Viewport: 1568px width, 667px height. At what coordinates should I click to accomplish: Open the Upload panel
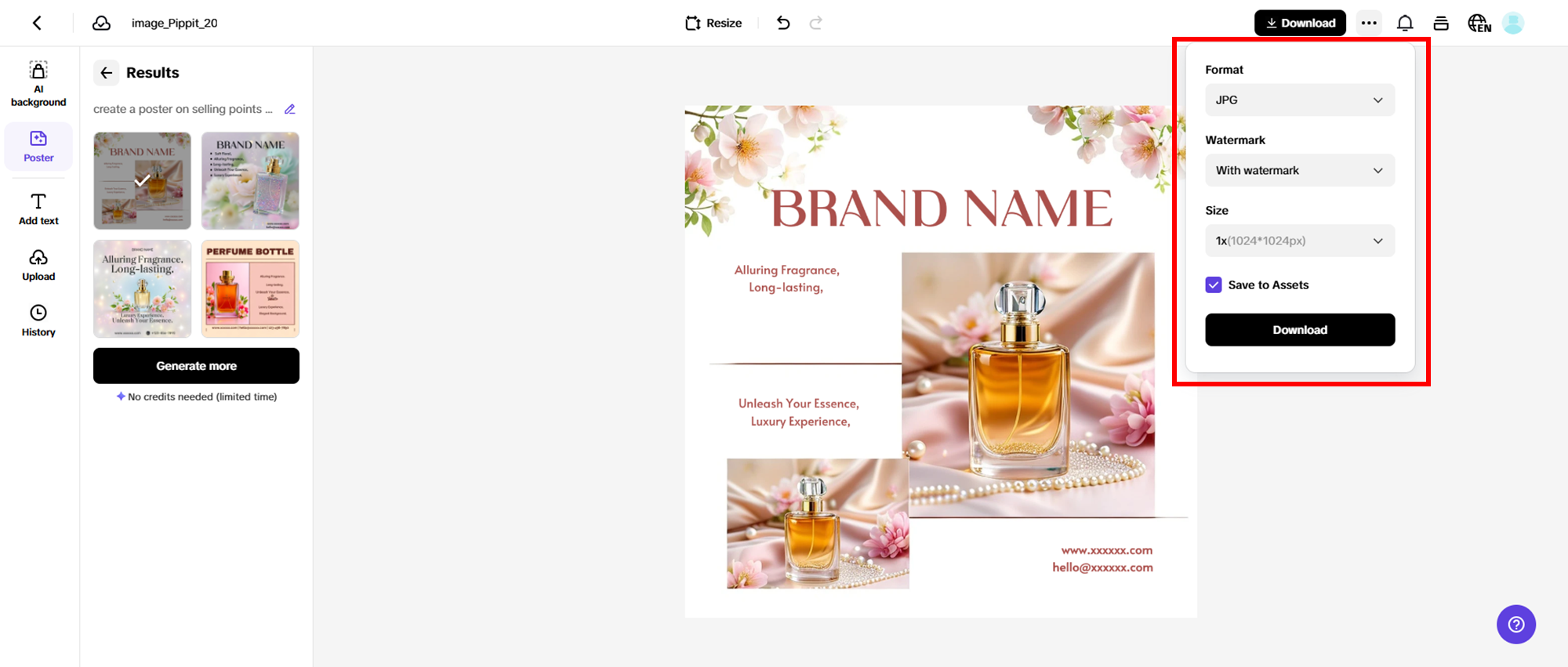coord(38,265)
